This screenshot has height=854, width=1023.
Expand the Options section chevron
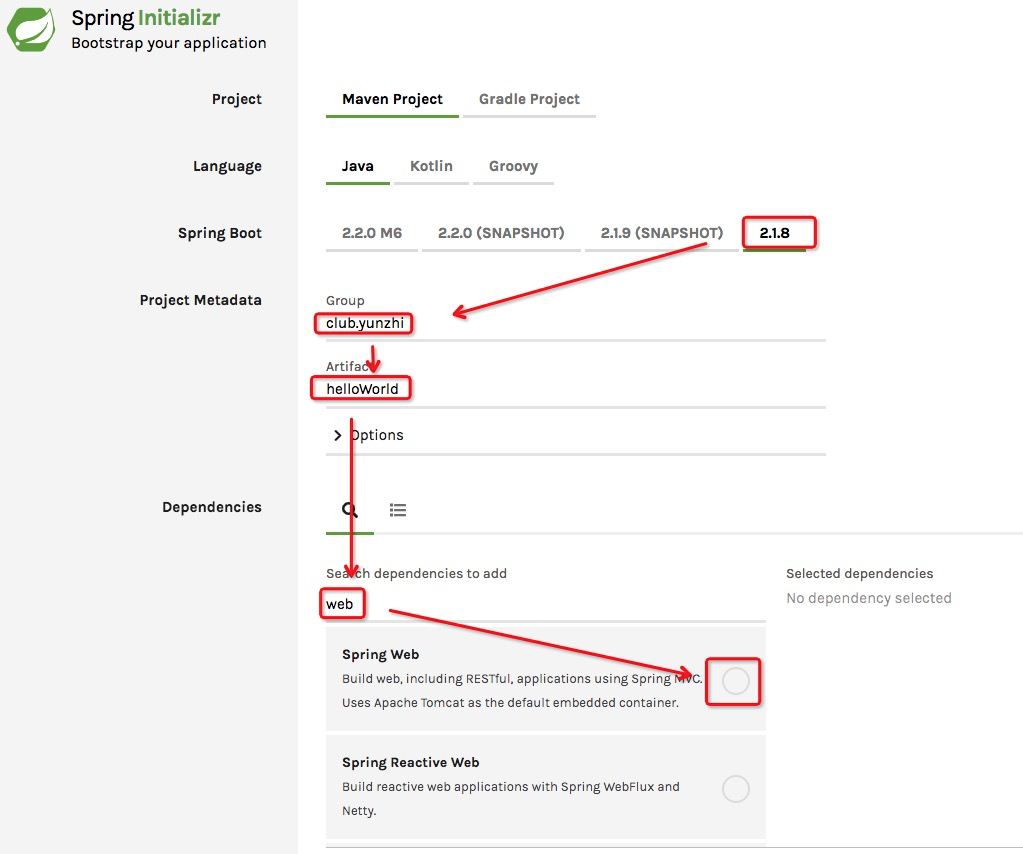tap(337, 435)
